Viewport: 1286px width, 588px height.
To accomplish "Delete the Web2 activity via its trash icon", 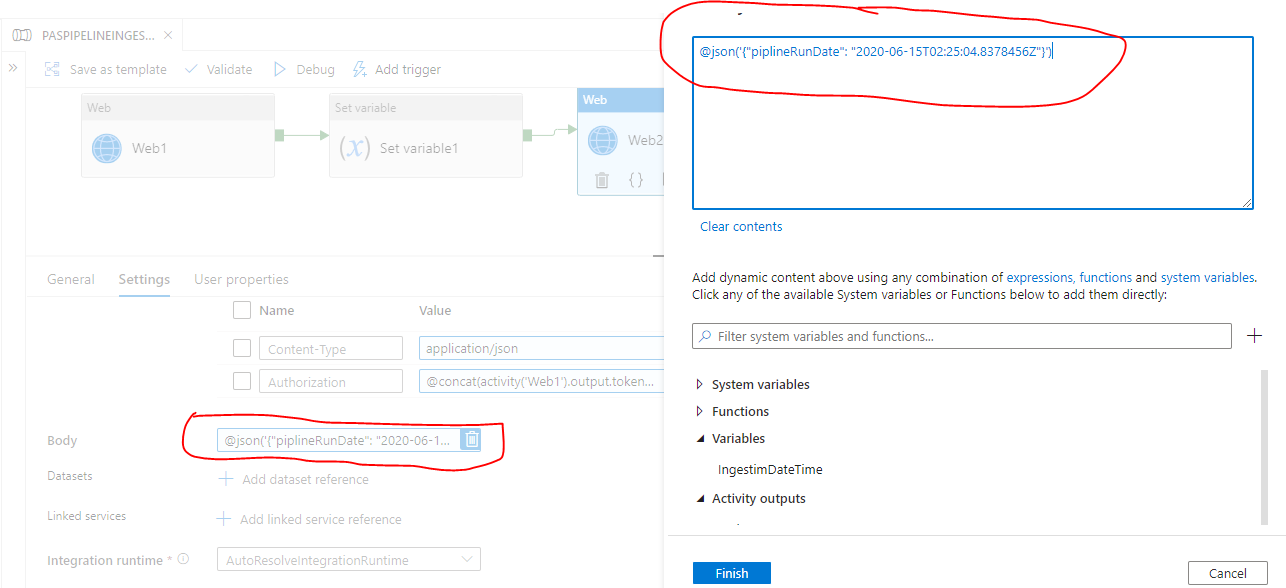I will tap(601, 180).
